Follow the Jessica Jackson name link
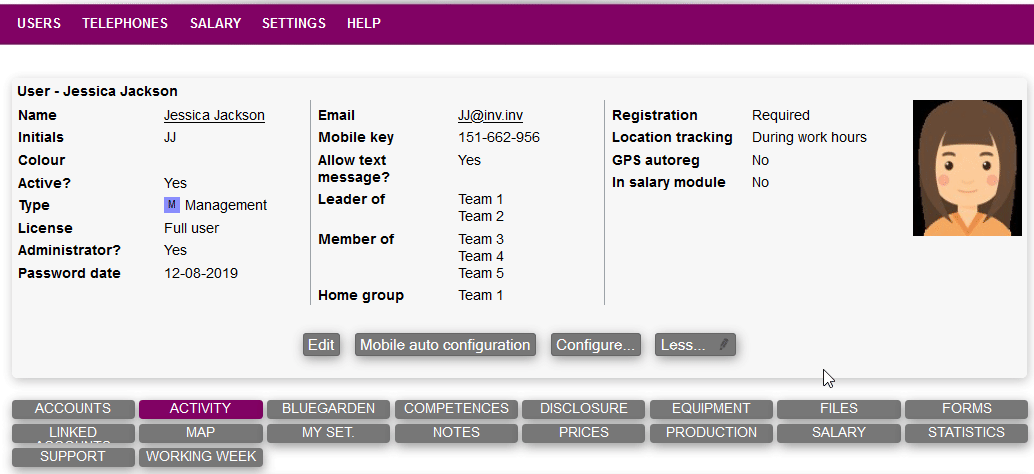The height and width of the screenshot is (474, 1034). [x=214, y=116]
